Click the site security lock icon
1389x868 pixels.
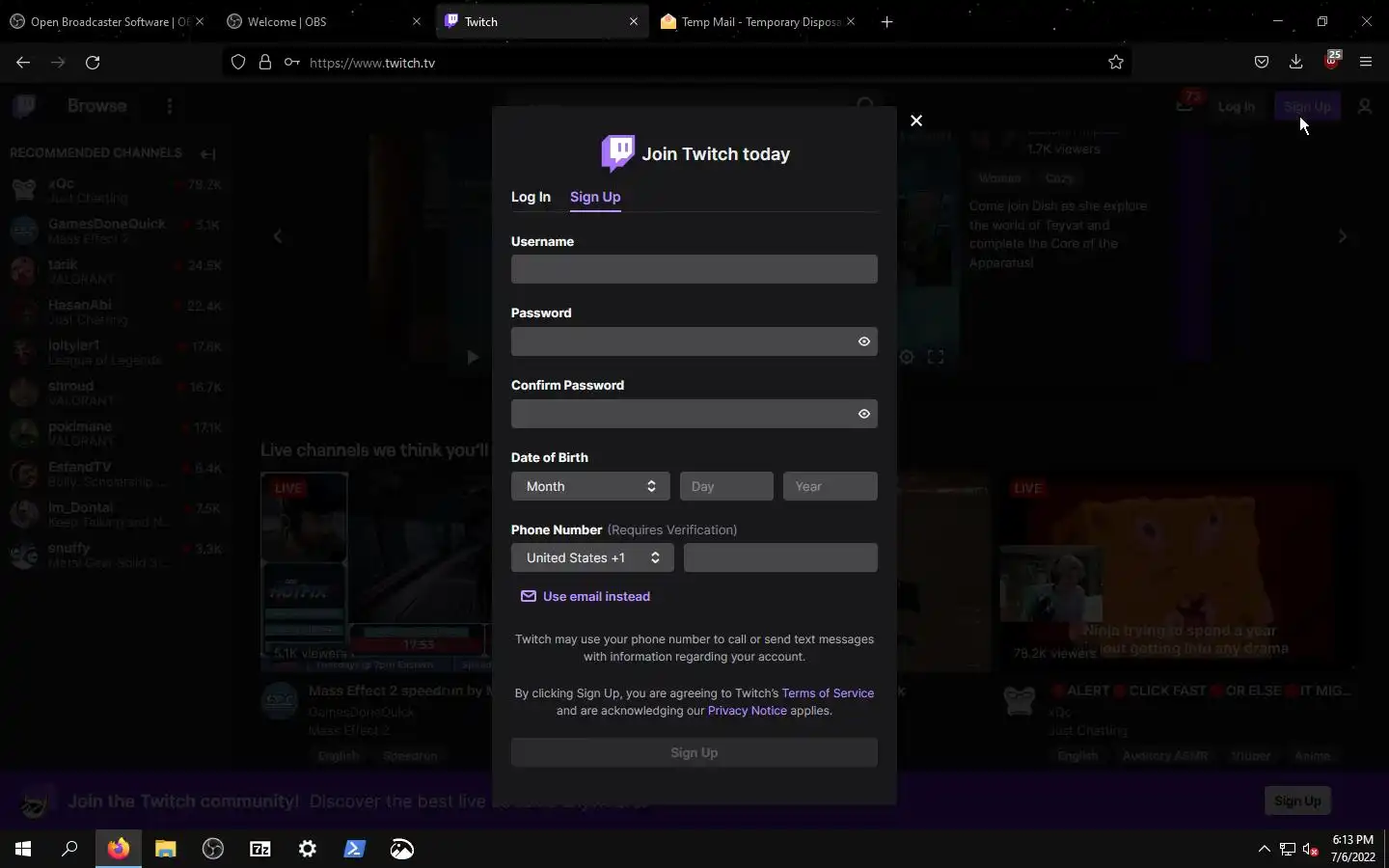click(265, 63)
